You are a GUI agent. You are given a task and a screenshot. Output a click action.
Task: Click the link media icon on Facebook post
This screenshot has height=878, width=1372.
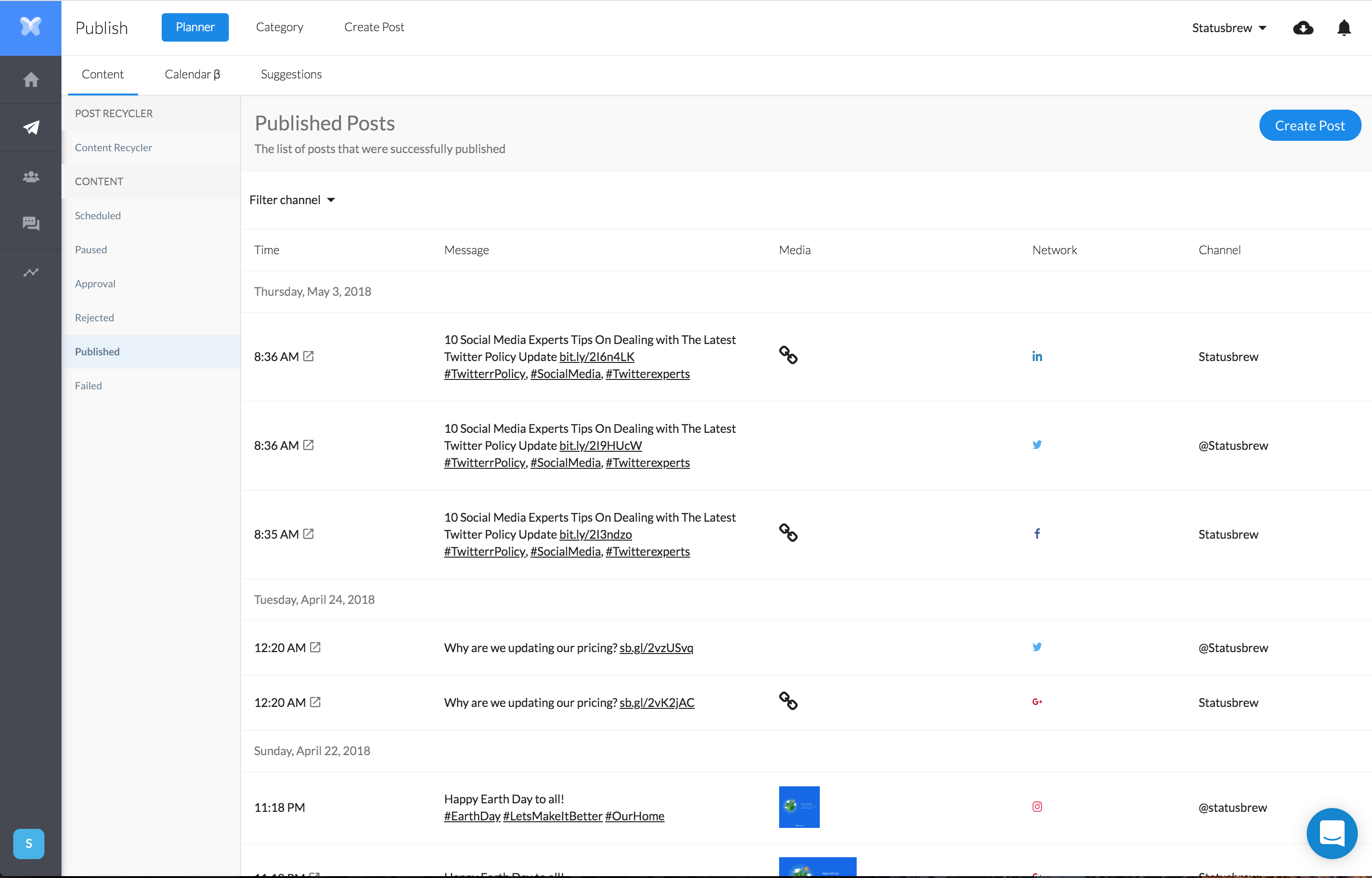(x=788, y=533)
